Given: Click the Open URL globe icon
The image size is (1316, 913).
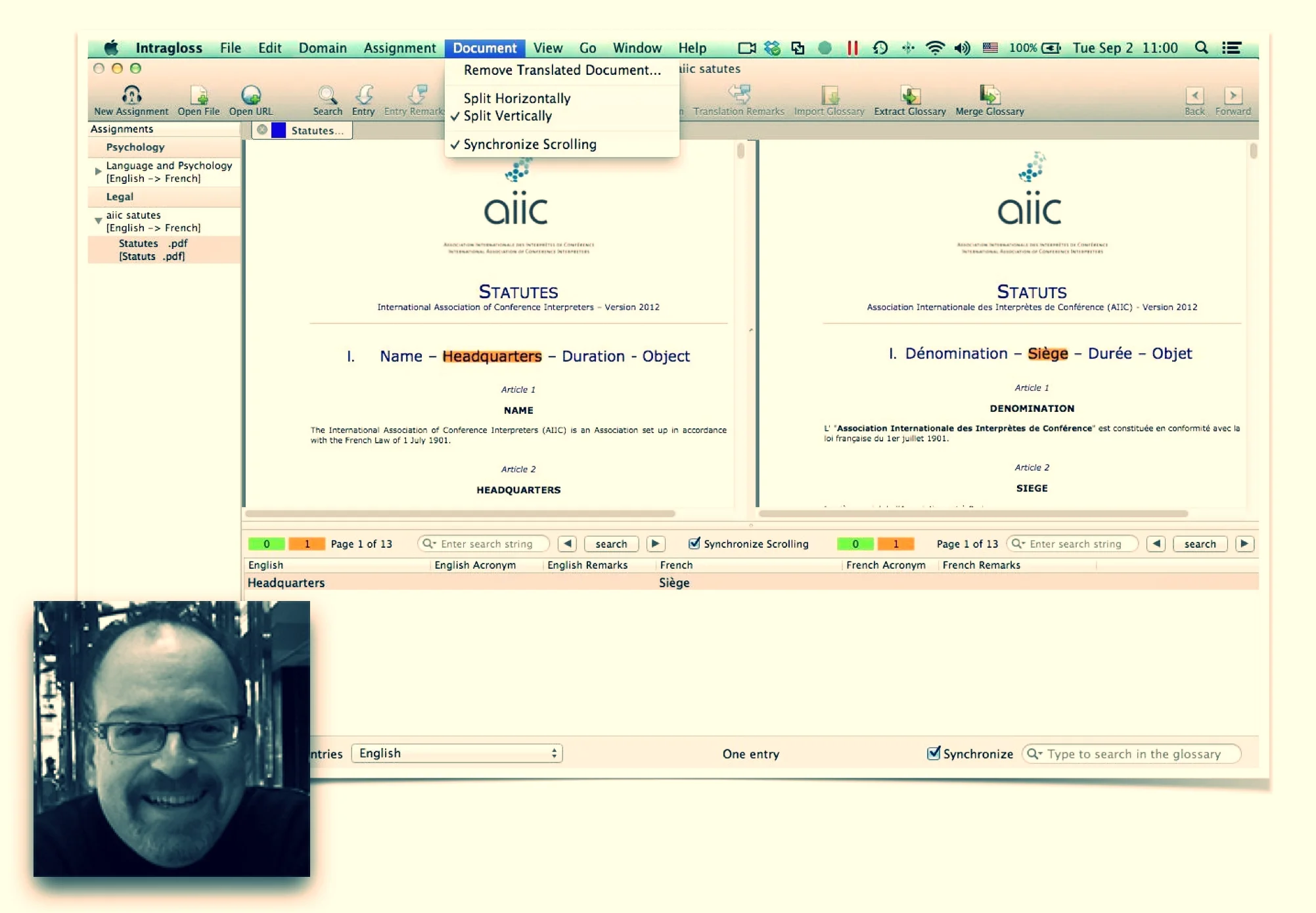Looking at the screenshot, I should pos(250,95).
